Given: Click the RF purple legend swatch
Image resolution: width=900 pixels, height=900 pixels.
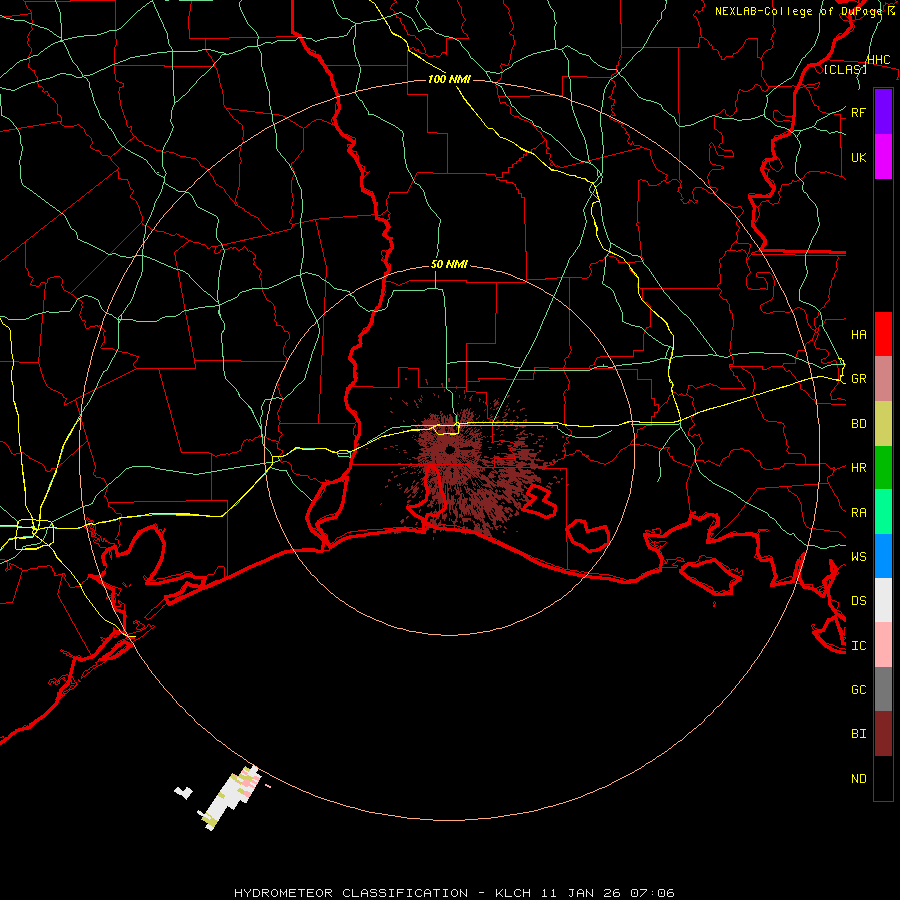Looking at the screenshot, I should (883, 112).
